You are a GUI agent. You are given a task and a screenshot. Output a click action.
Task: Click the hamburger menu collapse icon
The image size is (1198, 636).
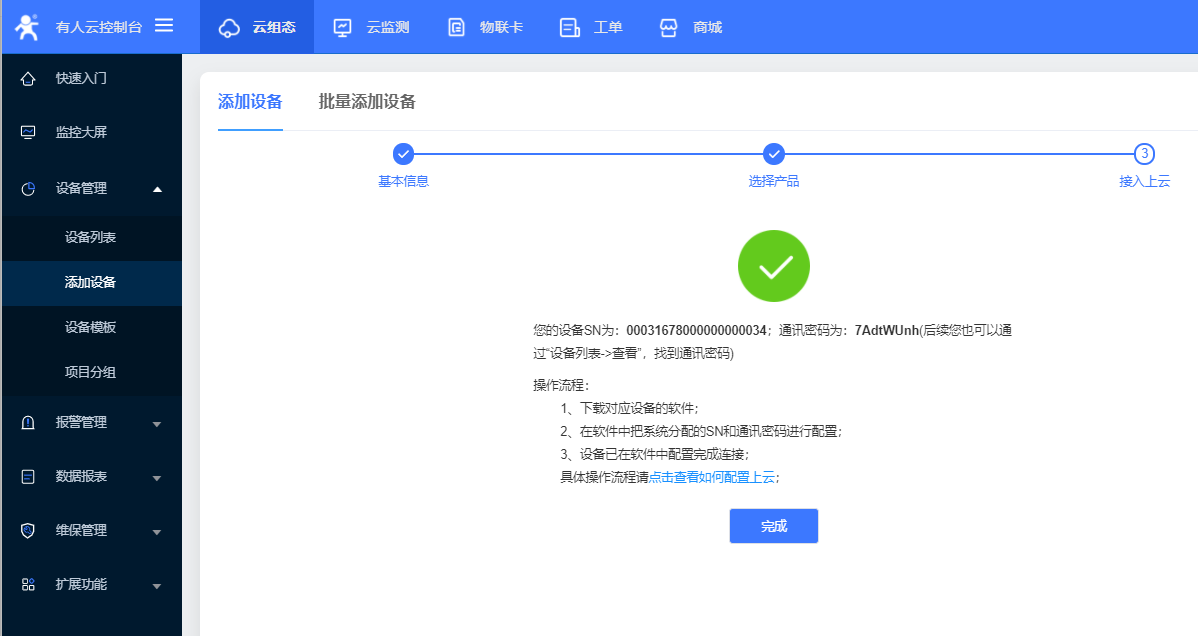pyautogui.click(x=164, y=26)
